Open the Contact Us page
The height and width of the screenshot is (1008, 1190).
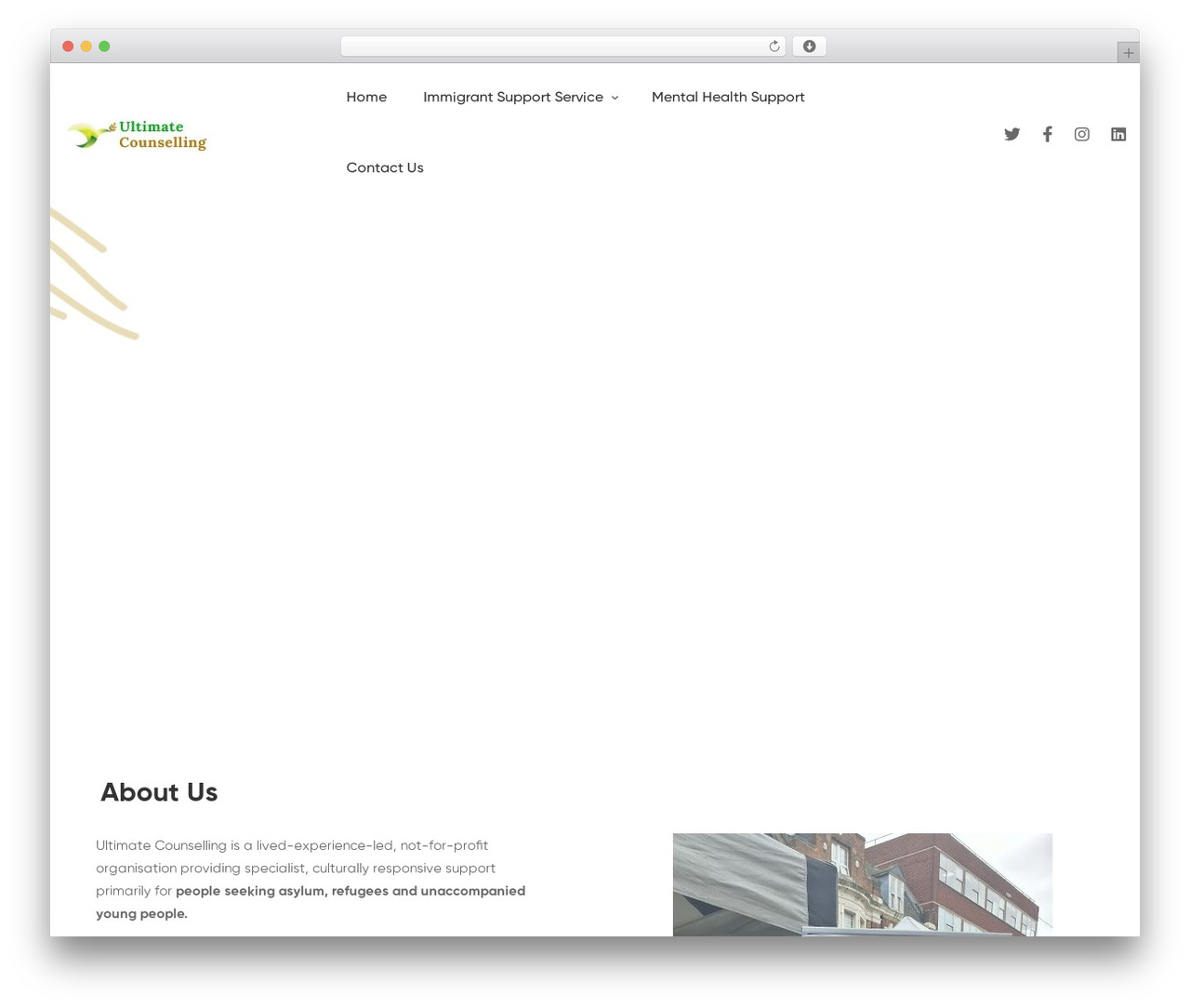[384, 167]
